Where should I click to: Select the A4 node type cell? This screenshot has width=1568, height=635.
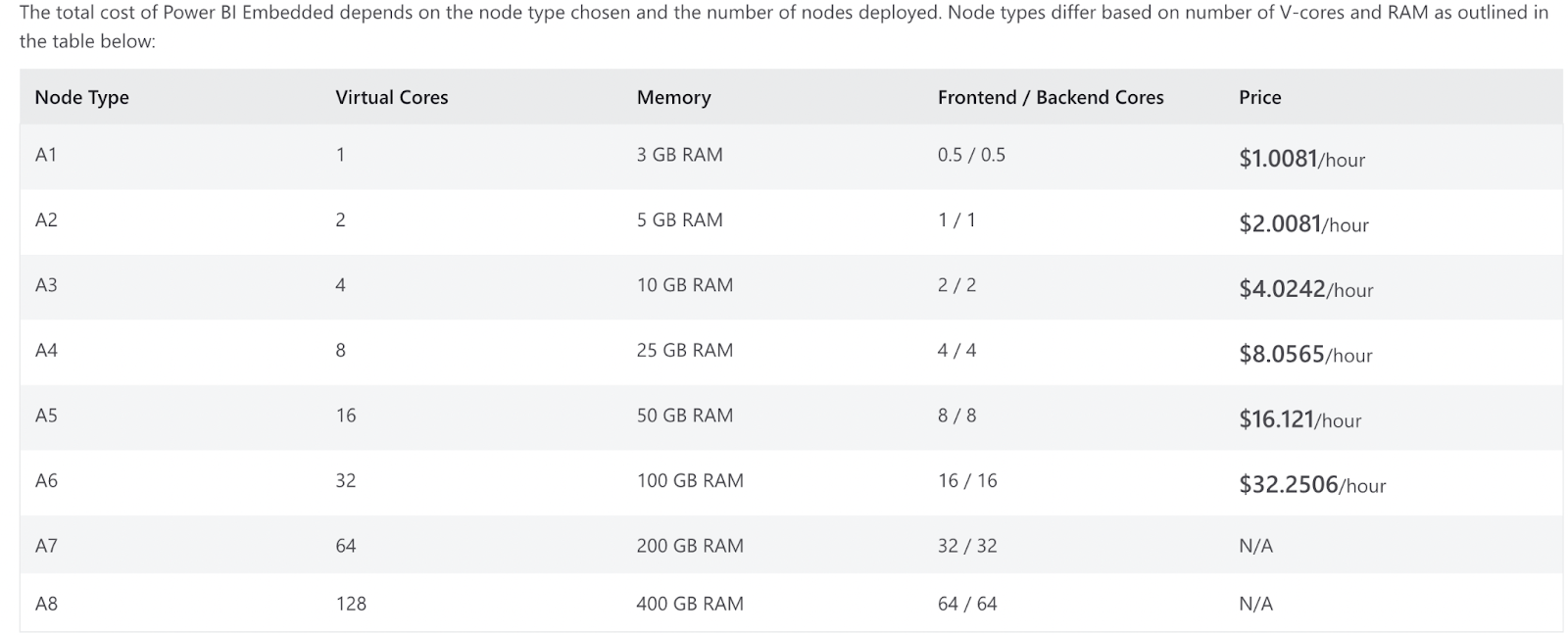coord(46,350)
